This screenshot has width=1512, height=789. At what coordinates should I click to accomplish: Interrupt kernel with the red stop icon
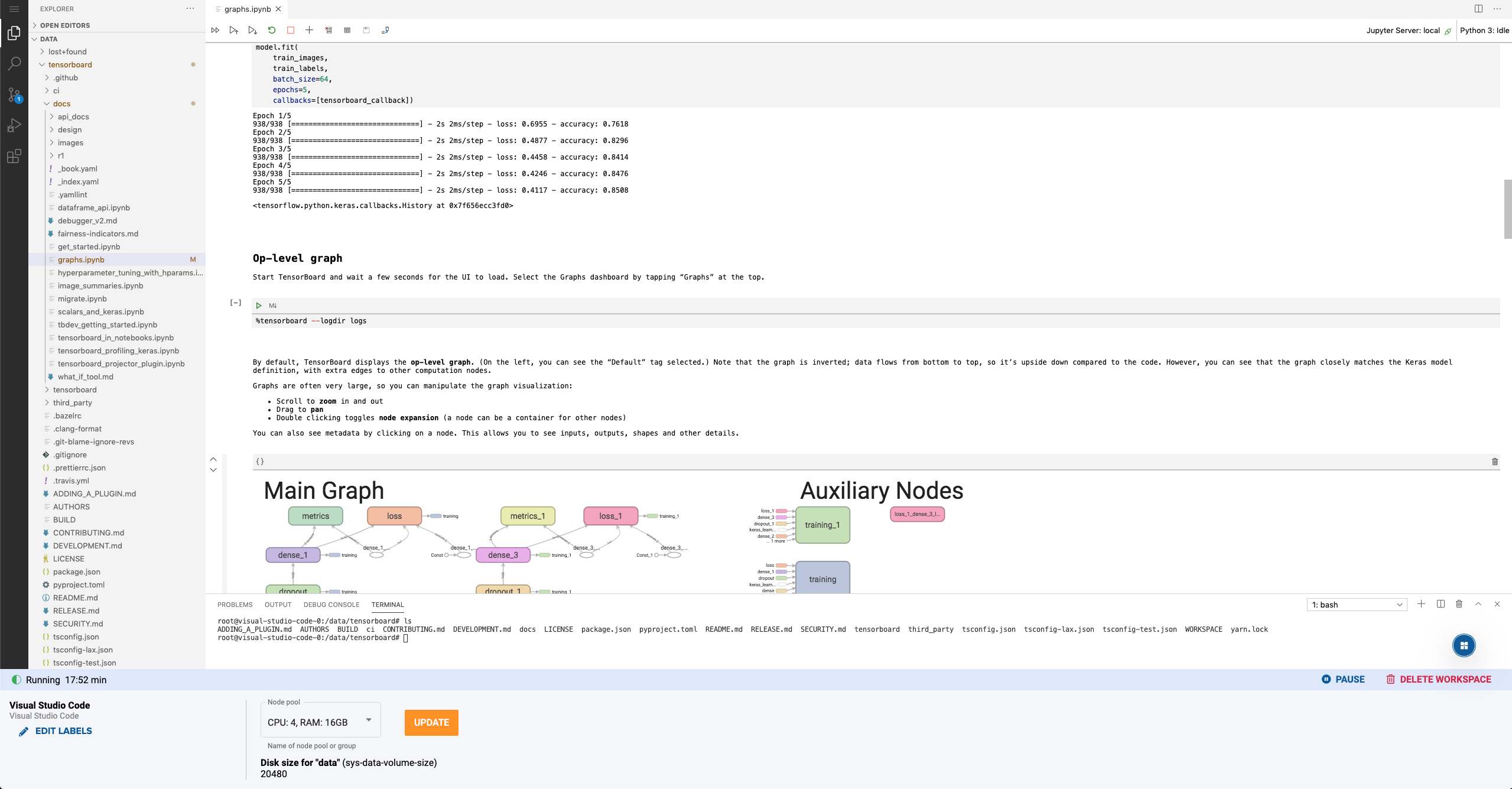[x=291, y=30]
